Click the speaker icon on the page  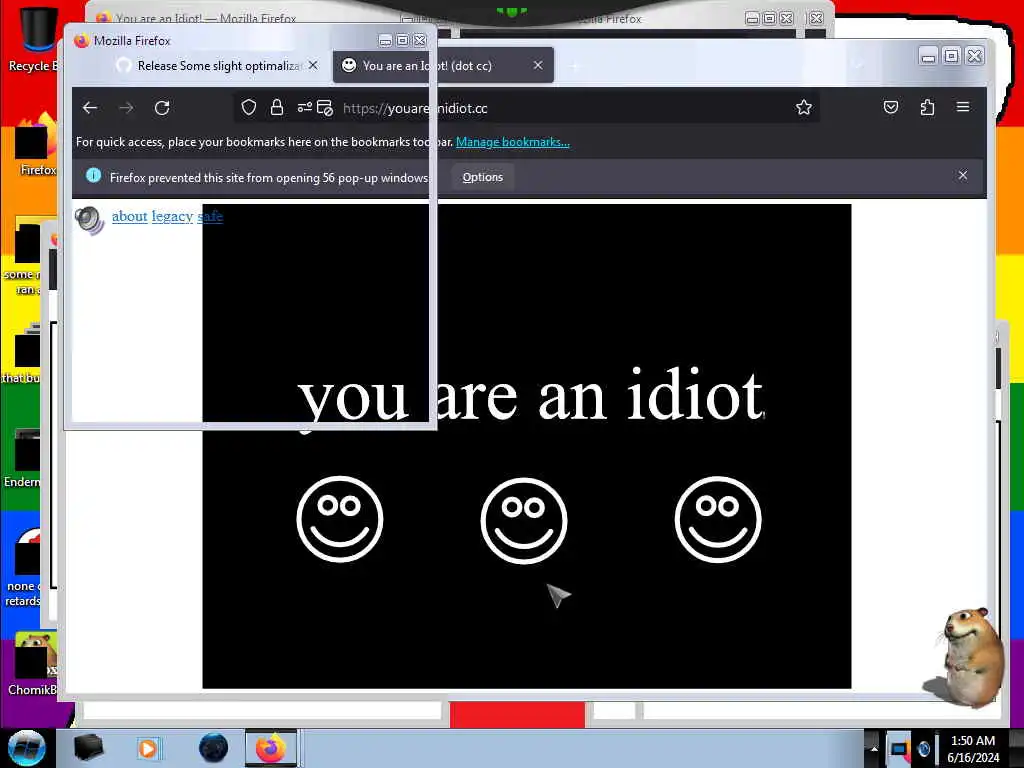click(89, 219)
